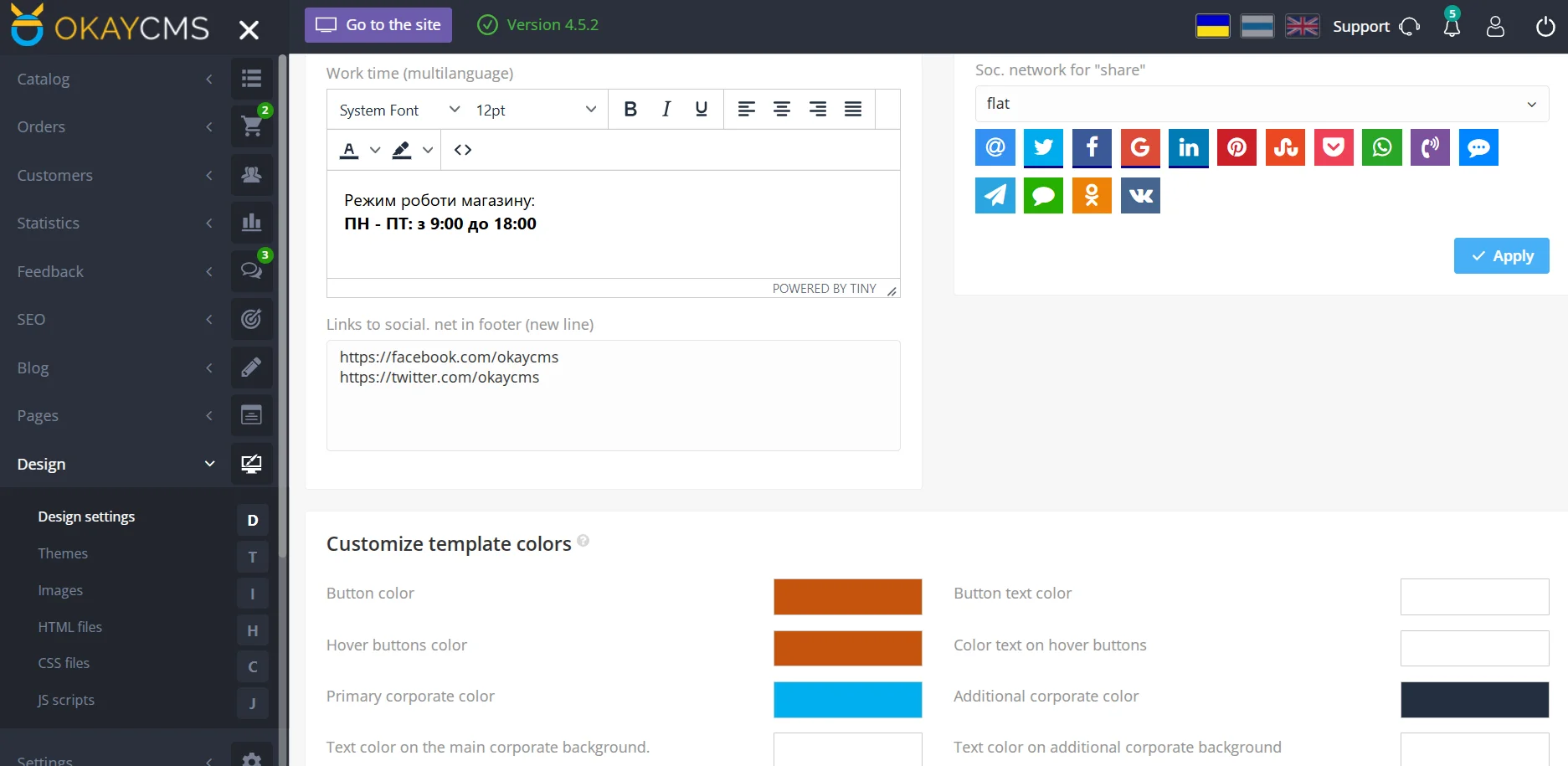This screenshot has height=766, width=1568.
Task: Select the Pinterest share icon
Action: click(x=1236, y=148)
